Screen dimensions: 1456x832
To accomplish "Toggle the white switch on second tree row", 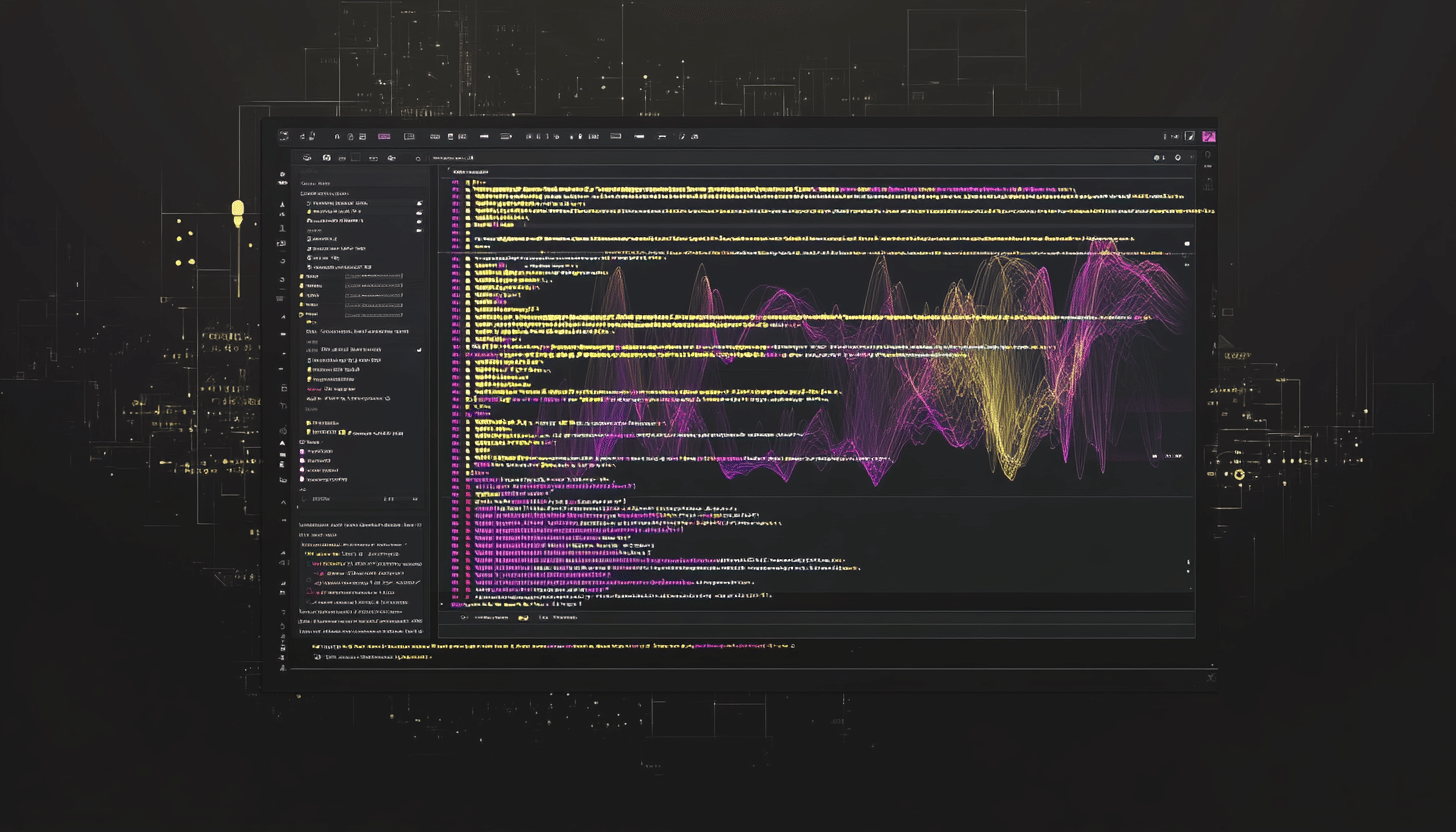I will pyautogui.click(x=419, y=212).
